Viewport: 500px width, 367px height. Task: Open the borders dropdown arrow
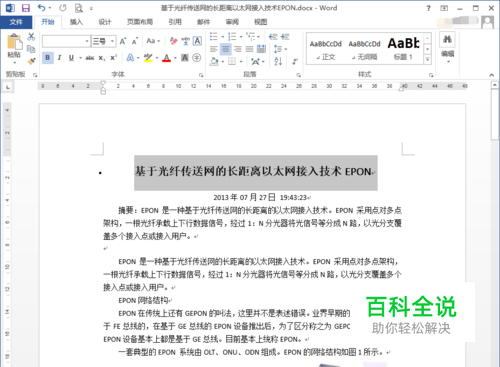(x=241, y=61)
